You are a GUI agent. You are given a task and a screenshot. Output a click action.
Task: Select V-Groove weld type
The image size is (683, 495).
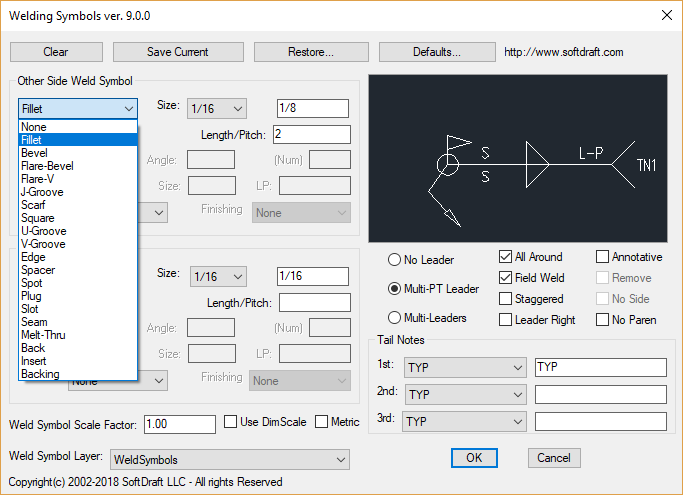point(78,244)
